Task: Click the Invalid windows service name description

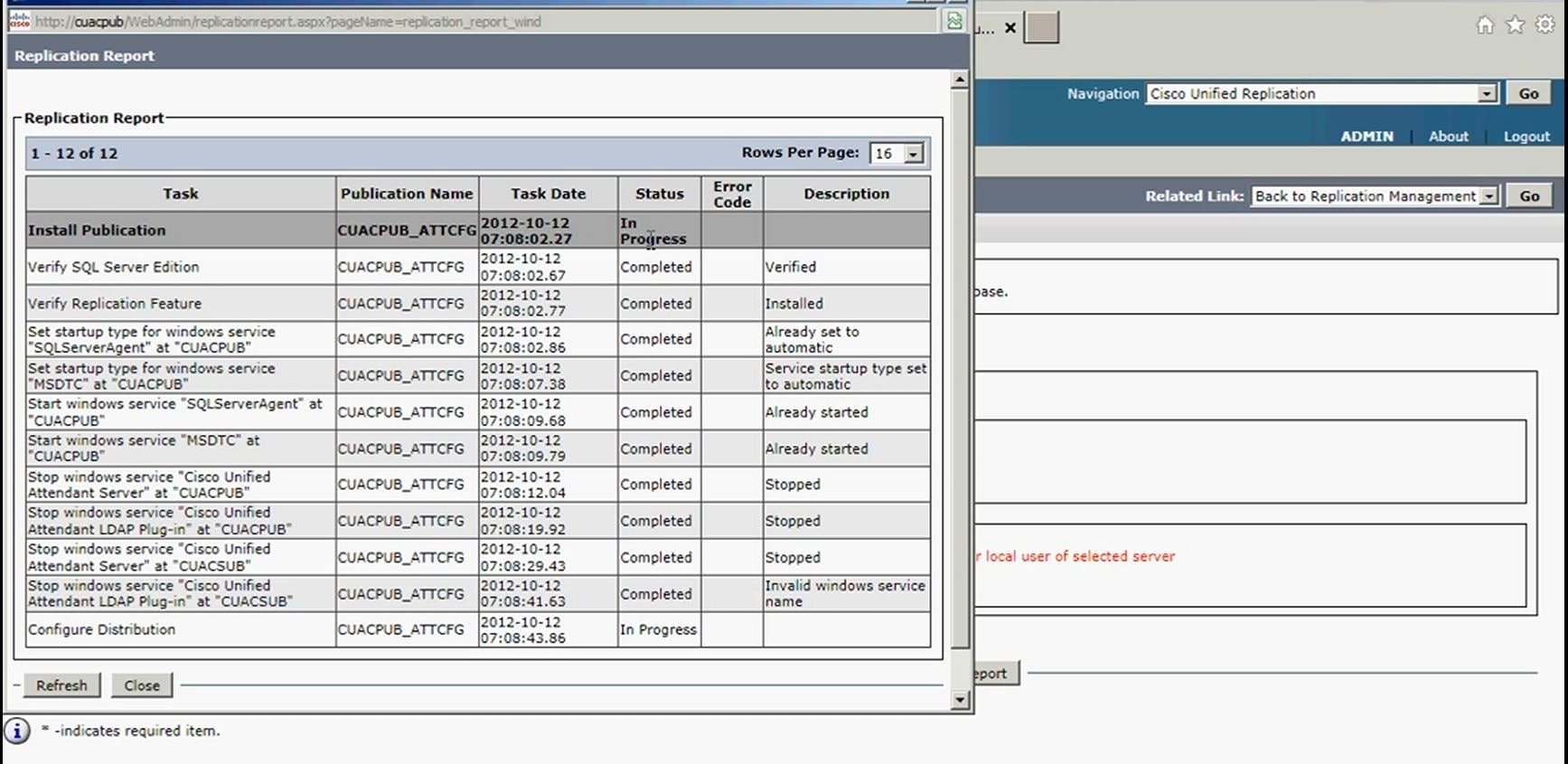Action: (x=846, y=594)
